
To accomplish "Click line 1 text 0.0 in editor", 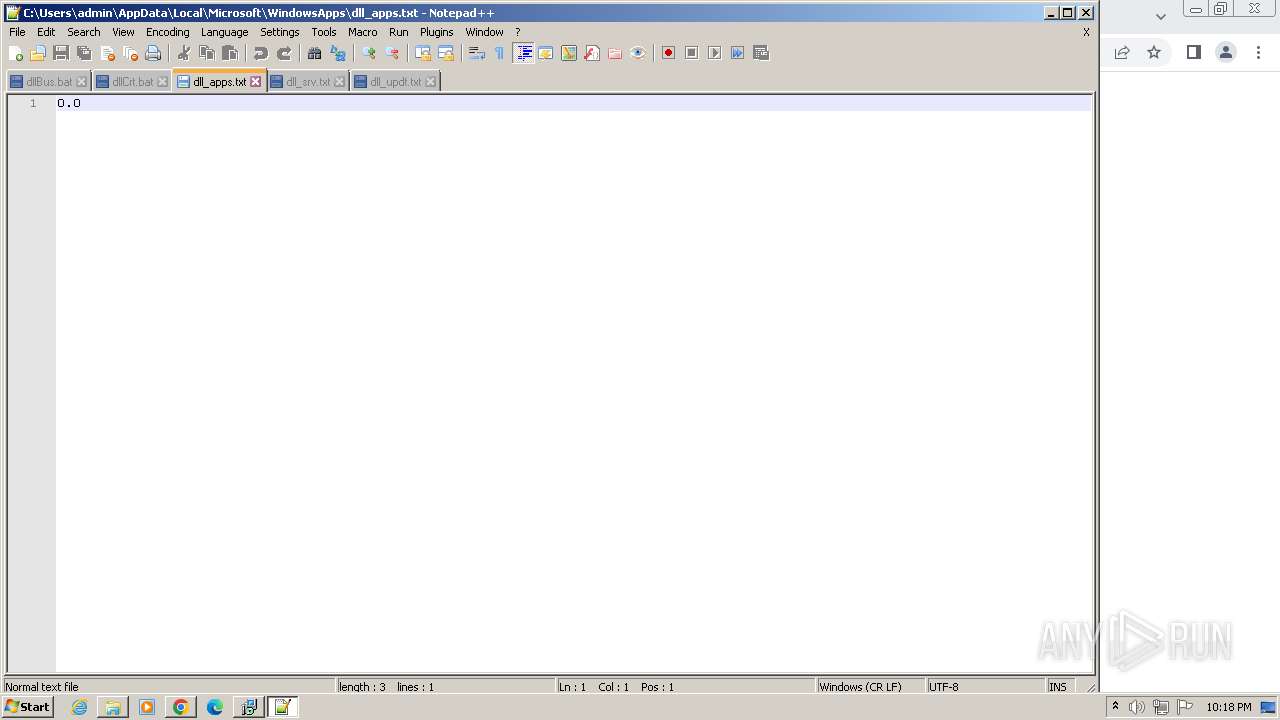I will pyautogui.click(x=69, y=103).
